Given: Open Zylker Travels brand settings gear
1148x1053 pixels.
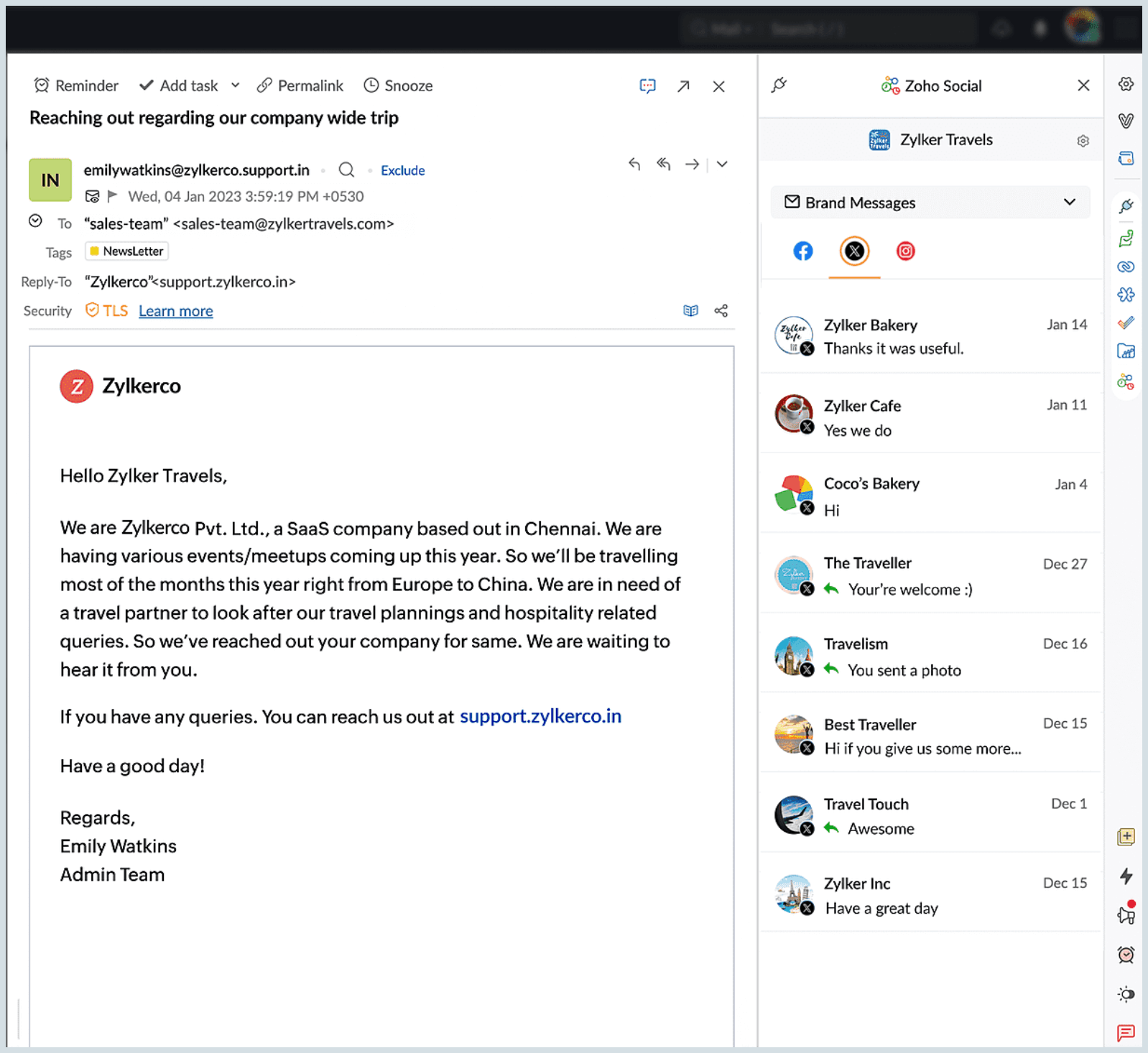Looking at the screenshot, I should point(1083,141).
